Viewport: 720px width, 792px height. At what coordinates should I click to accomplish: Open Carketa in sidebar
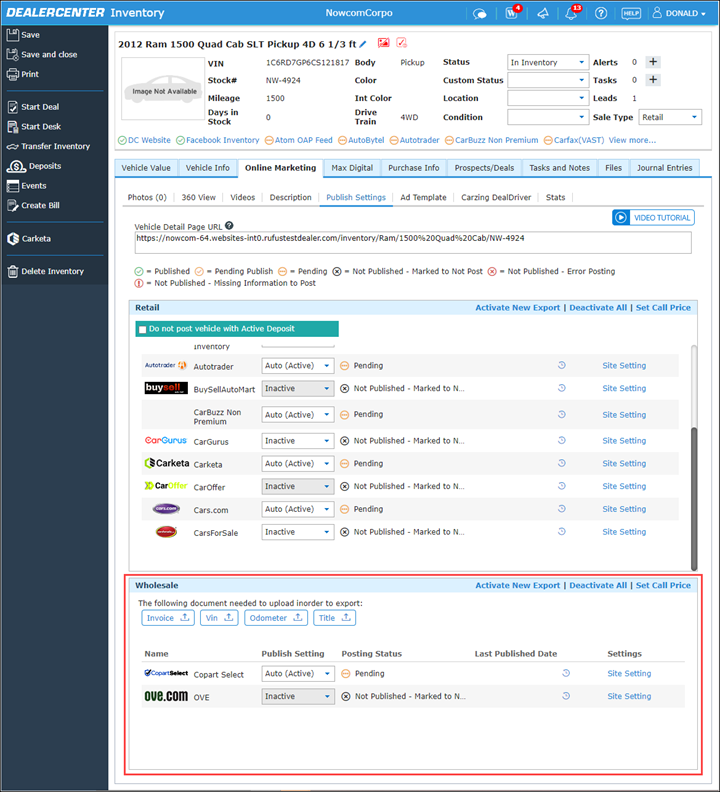tap(29, 239)
